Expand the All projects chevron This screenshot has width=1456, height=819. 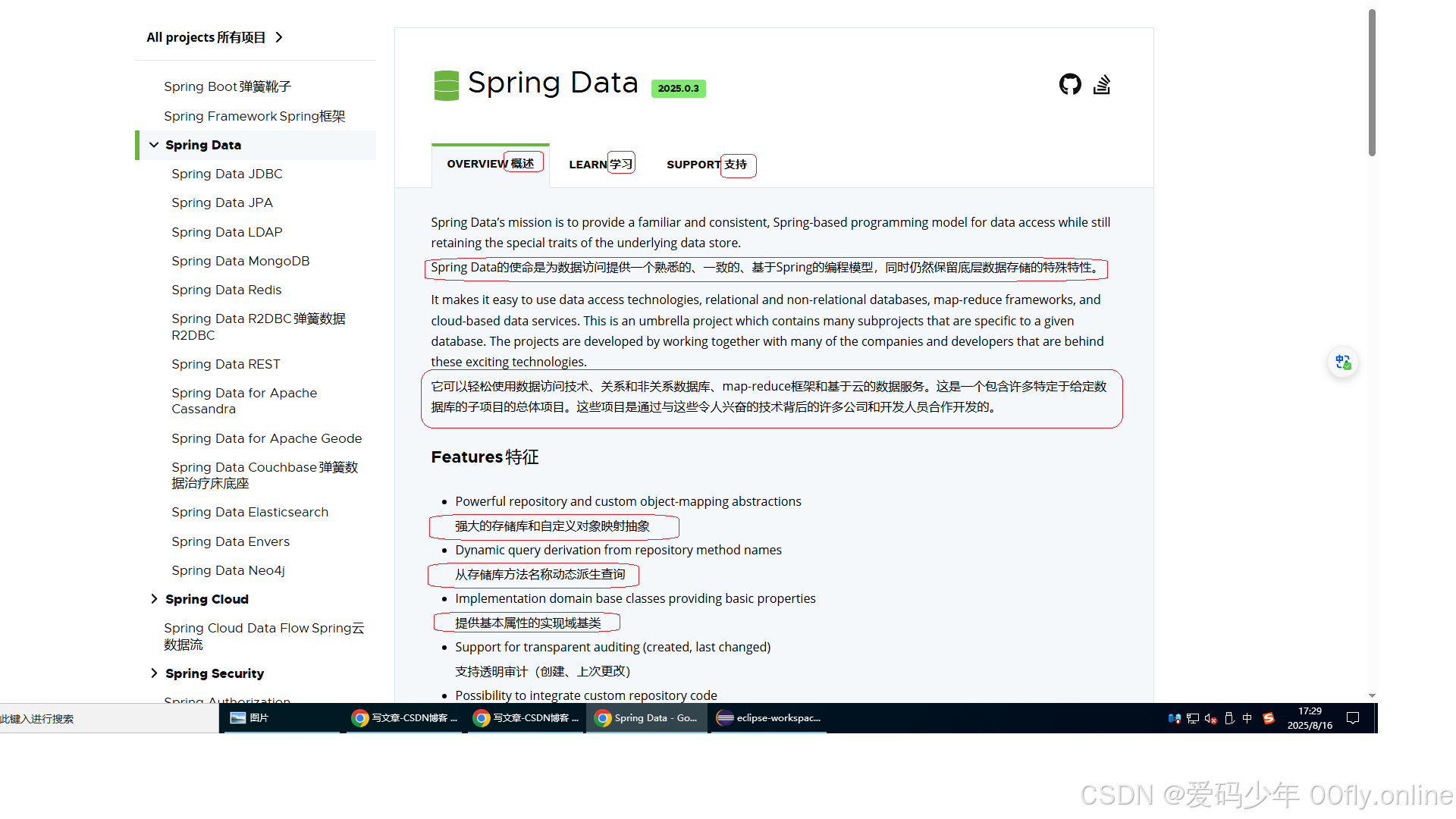tap(280, 37)
